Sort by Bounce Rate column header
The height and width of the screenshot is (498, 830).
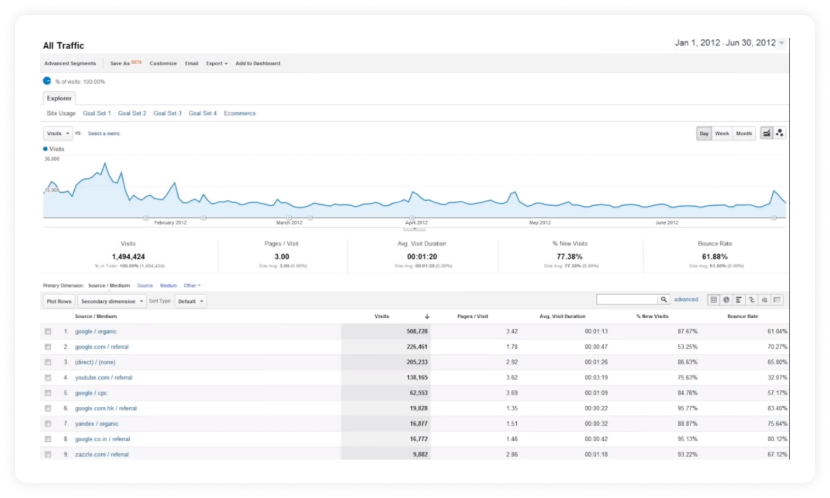(x=743, y=316)
